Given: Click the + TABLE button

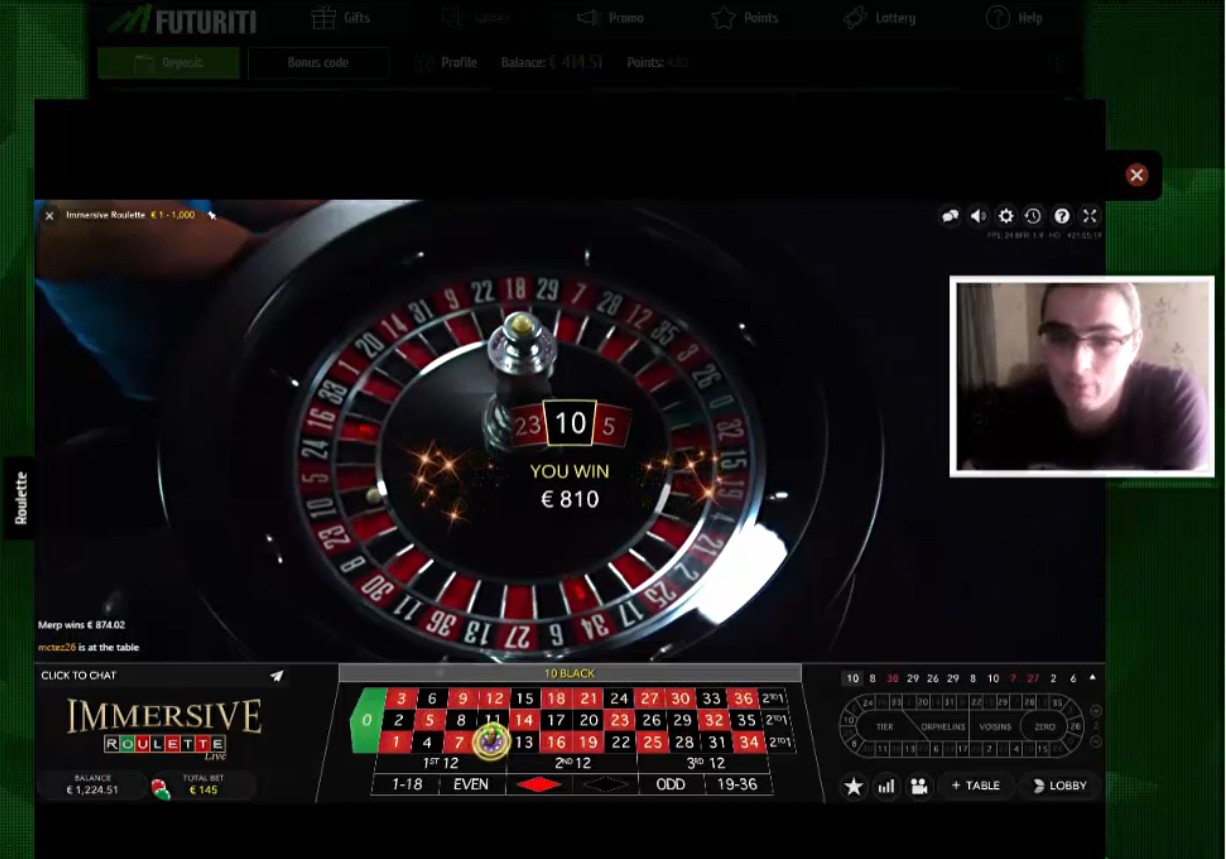Looking at the screenshot, I should (x=975, y=786).
